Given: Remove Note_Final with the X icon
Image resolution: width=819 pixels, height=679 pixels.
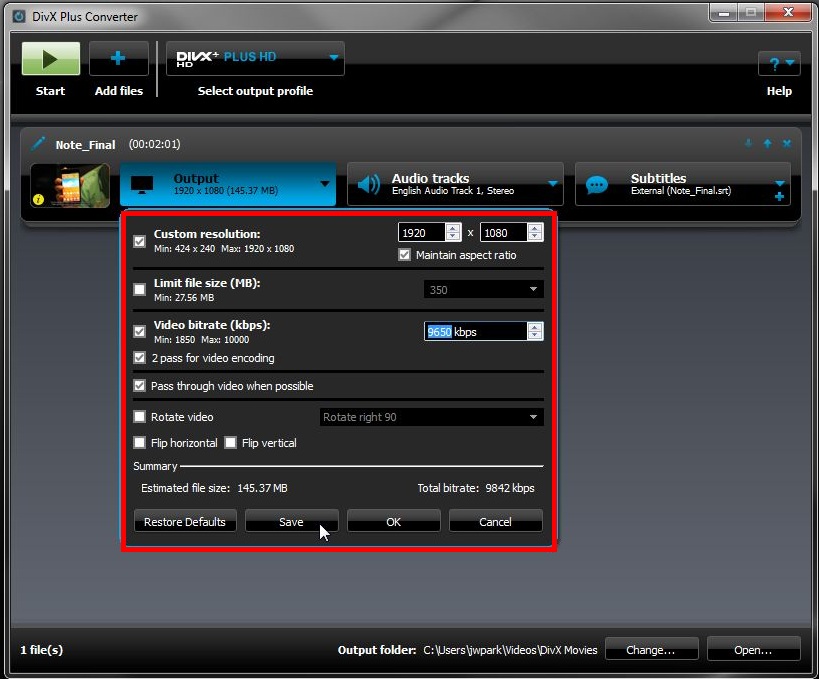Looking at the screenshot, I should pos(787,144).
